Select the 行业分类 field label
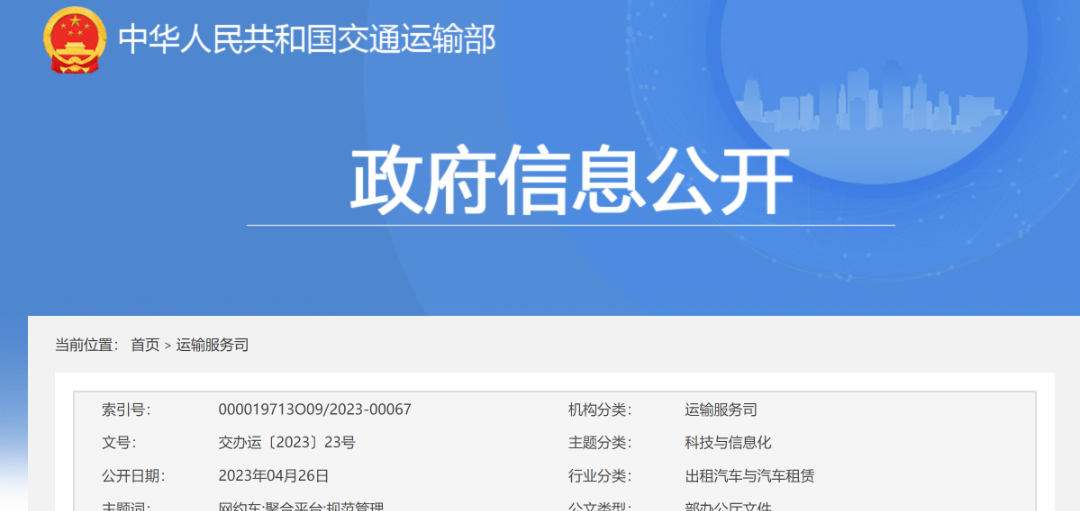 pyautogui.click(x=600, y=476)
